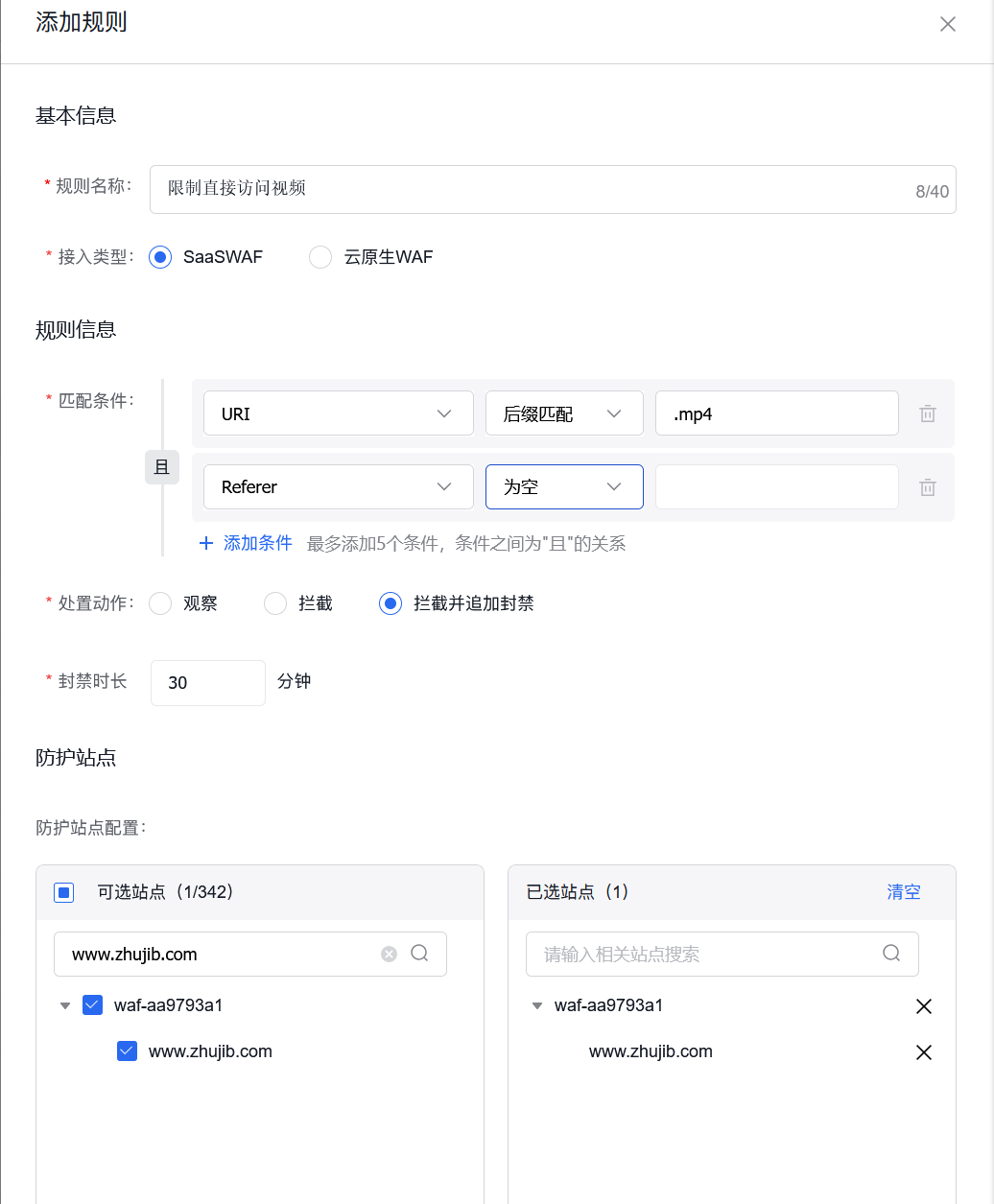Delete the URI condition row

point(928,414)
